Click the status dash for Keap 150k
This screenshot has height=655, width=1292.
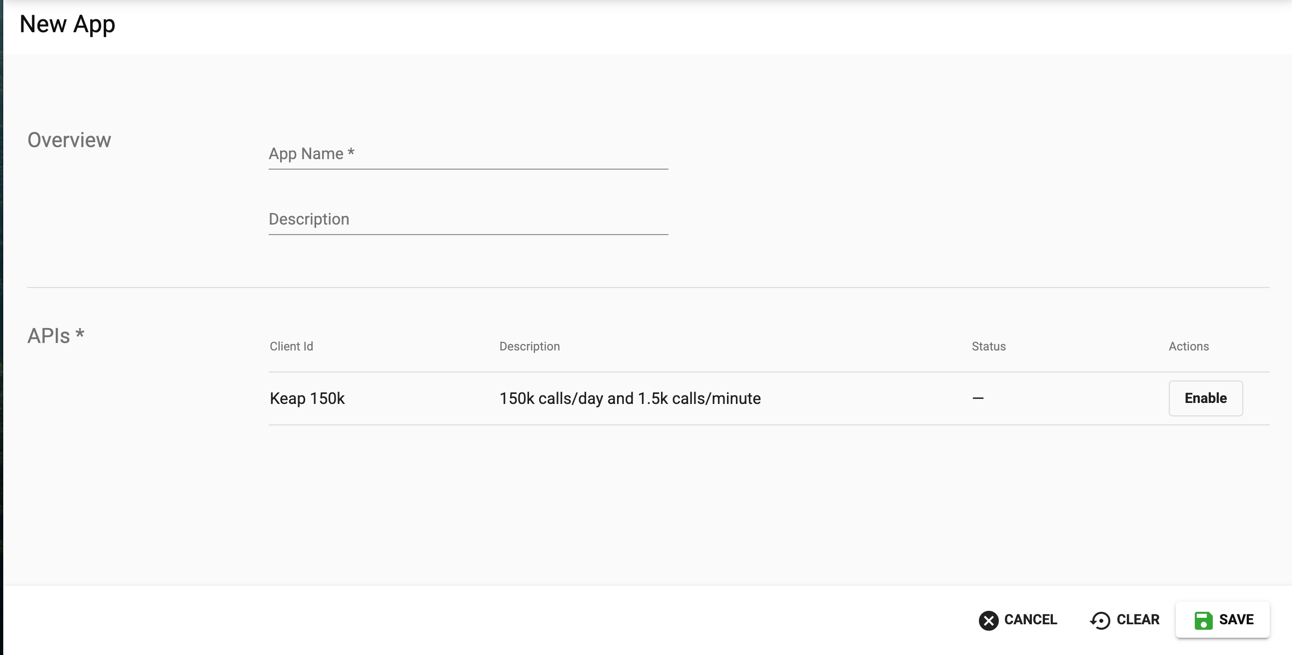[x=977, y=398]
